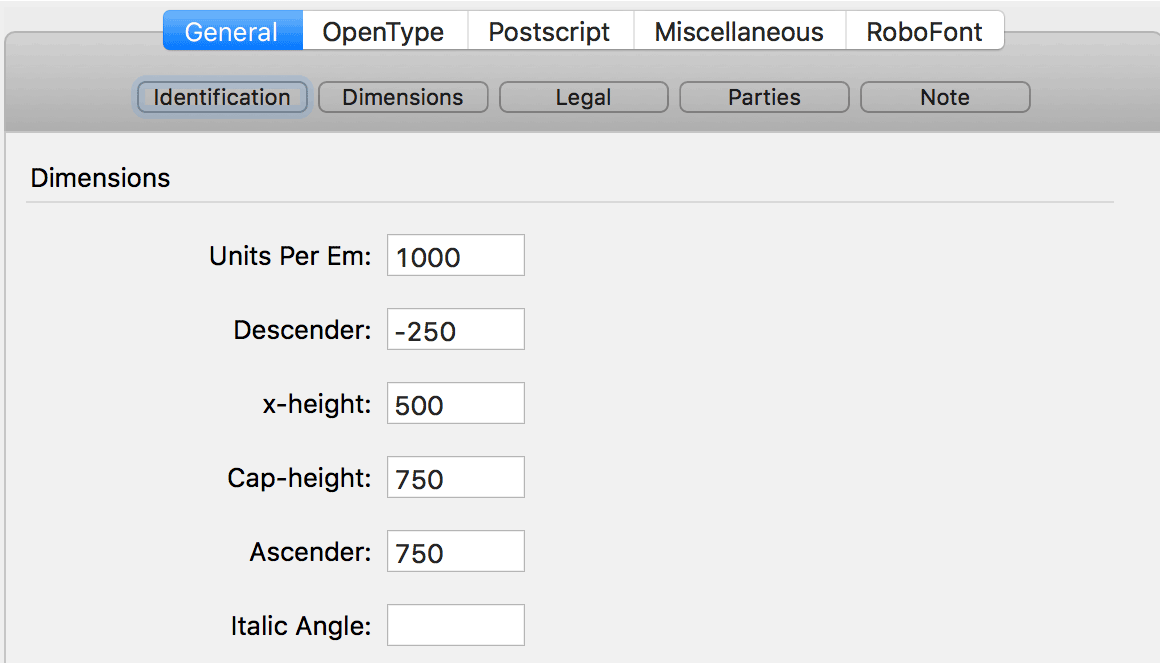Select the x-height input field
Viewport: 1160px width, 664px height.
[x=455, y=404]
